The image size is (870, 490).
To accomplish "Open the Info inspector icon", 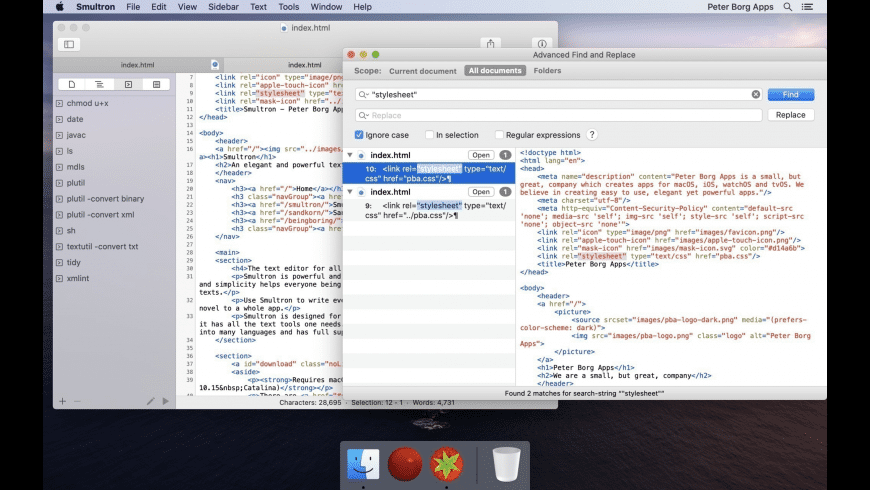I will click(x=541, y=44).
